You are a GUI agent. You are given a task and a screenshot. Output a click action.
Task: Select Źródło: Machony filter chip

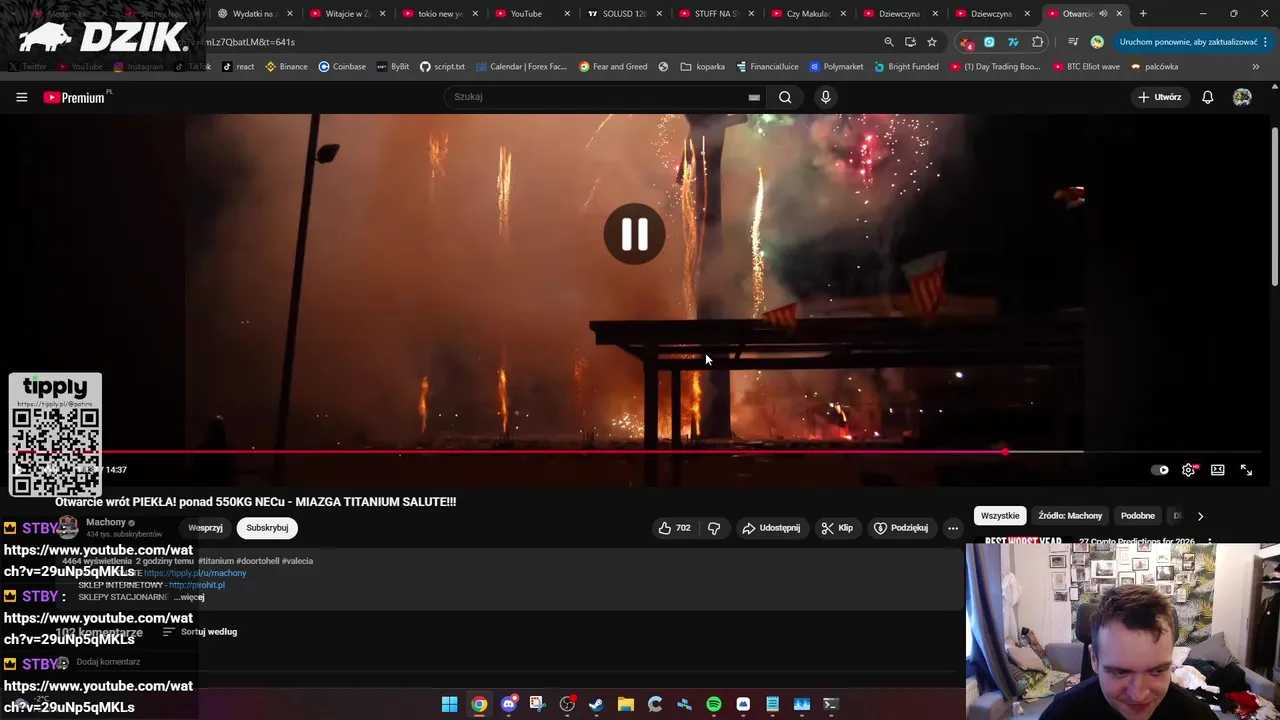tap(1070, 516)
